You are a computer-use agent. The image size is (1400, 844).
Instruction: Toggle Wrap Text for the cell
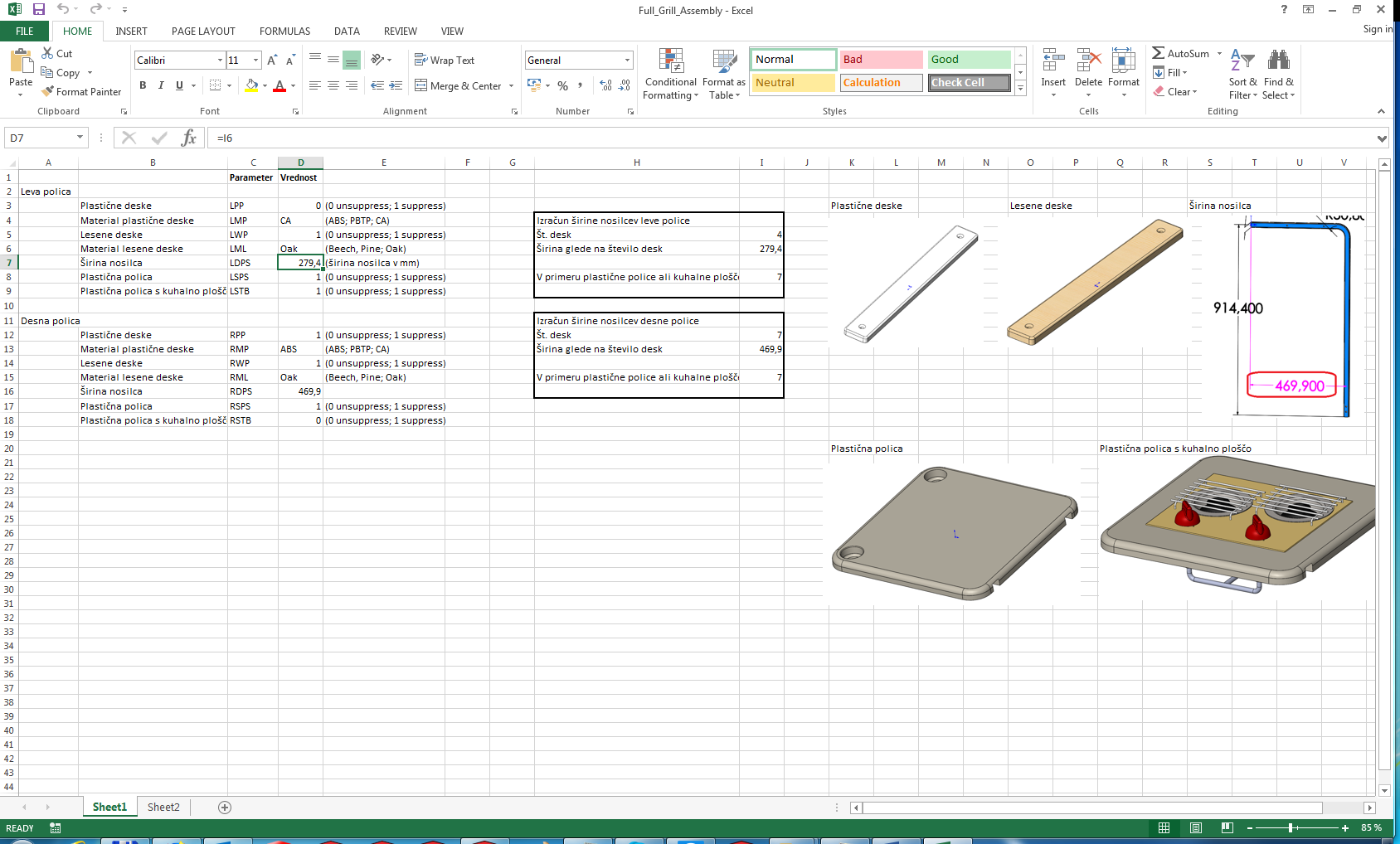coord(445,61)
